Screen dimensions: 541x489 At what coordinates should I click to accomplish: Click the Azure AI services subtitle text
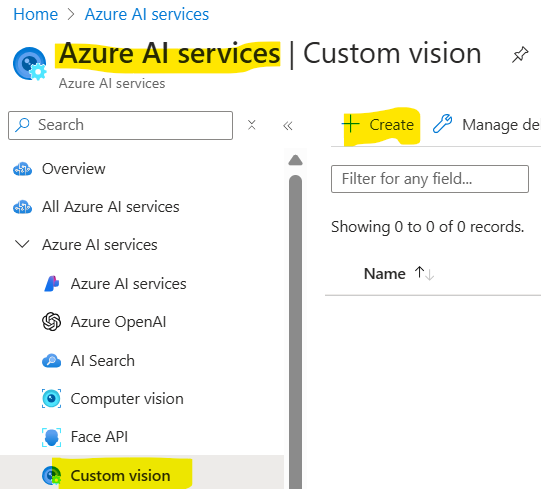(112, 84)
